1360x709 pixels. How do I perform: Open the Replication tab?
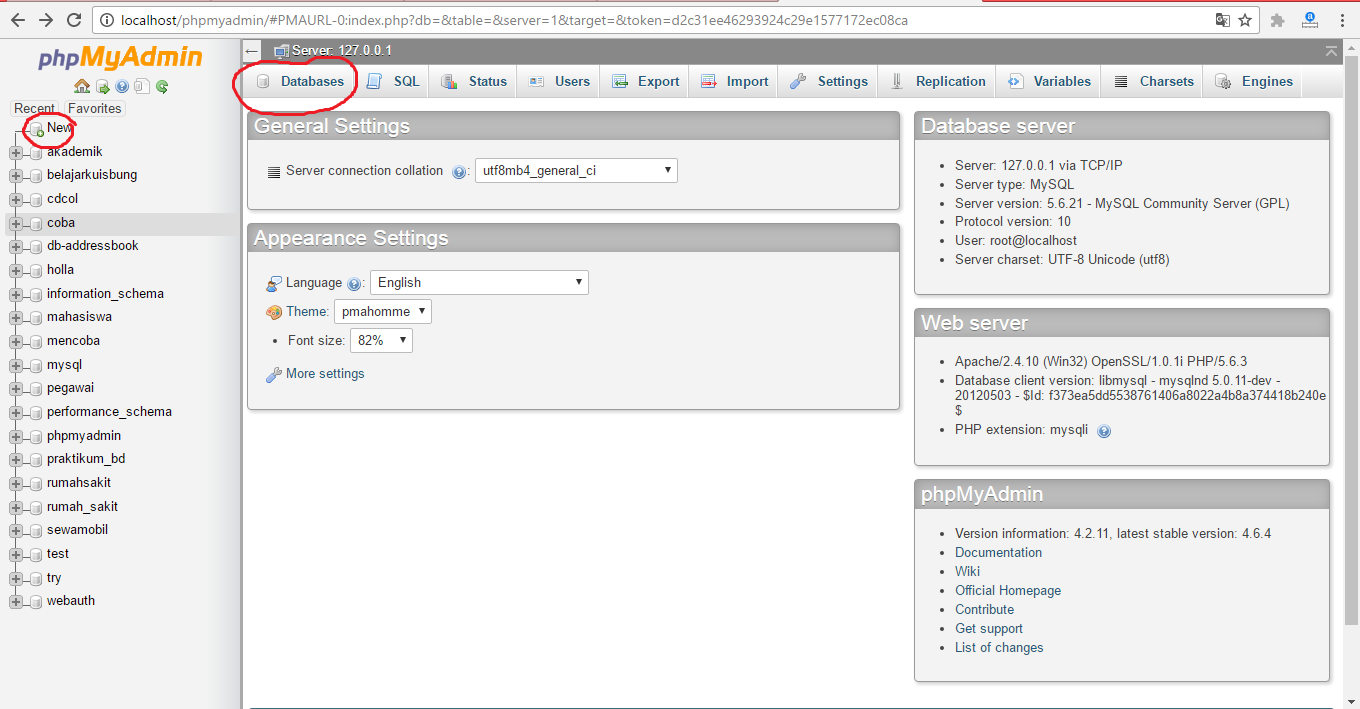(938, 82)
